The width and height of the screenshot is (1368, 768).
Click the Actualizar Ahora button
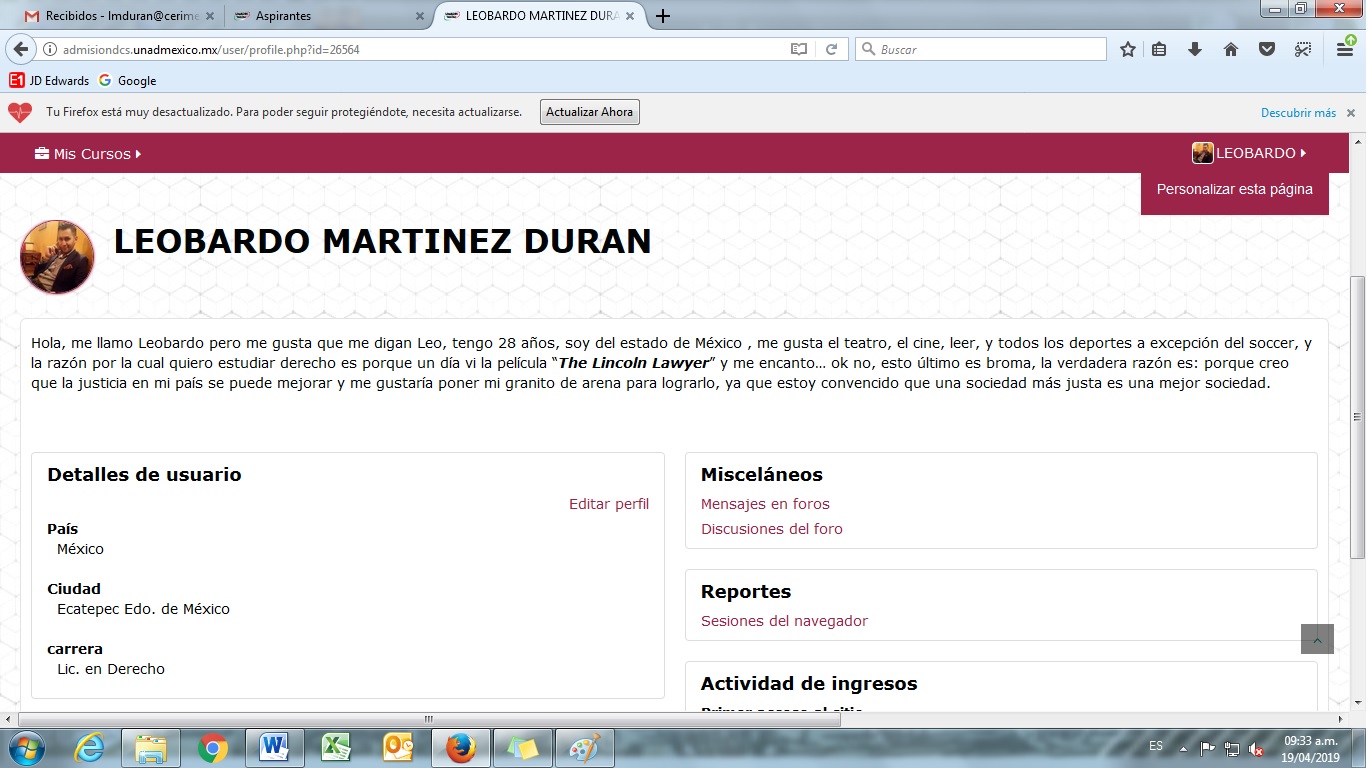point(589,112)
